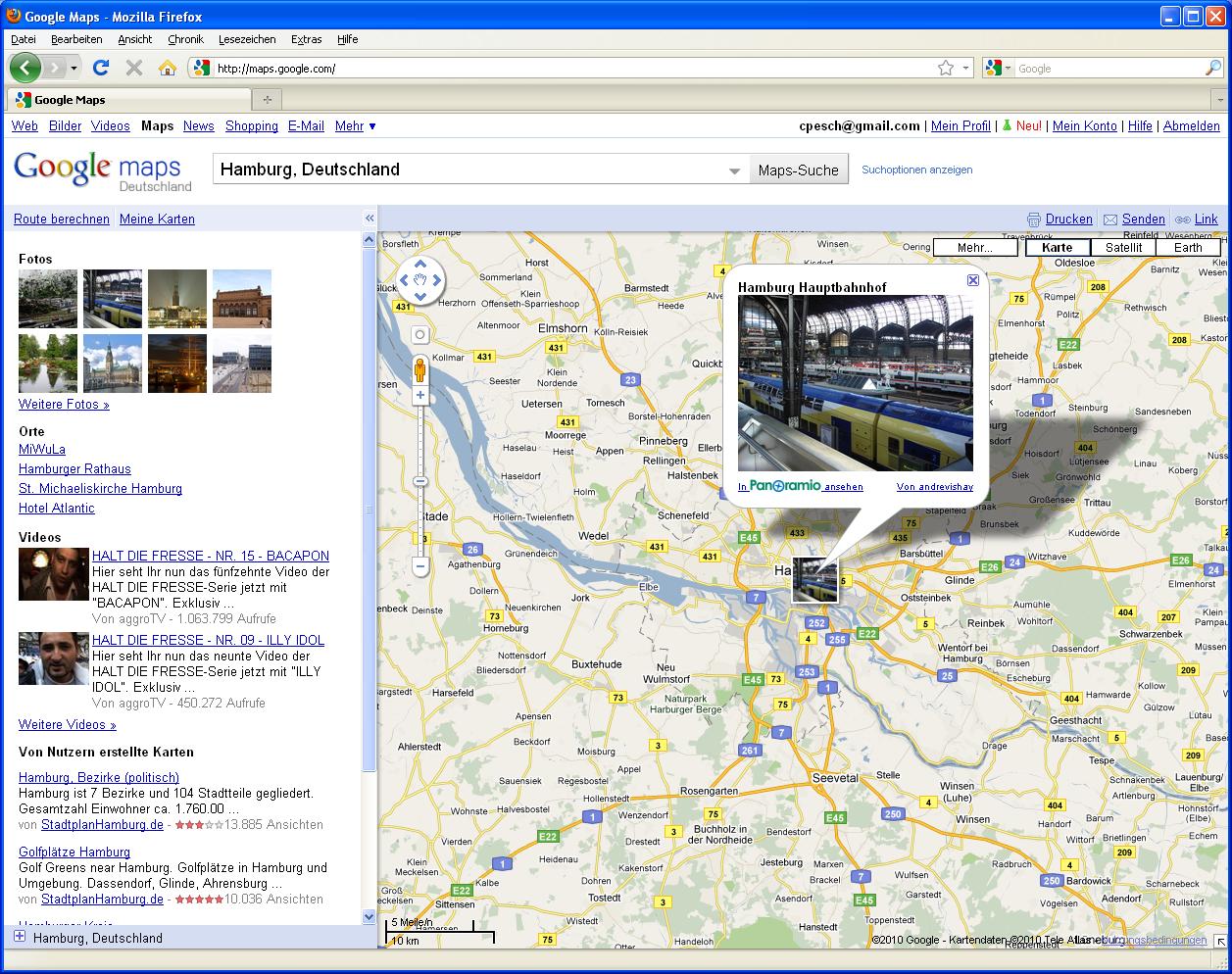The width and height of the screenshot is (1232, 974).
Task: Close the Hamburg Hauptbahnhof info bubble
Action: pos(972,280)
